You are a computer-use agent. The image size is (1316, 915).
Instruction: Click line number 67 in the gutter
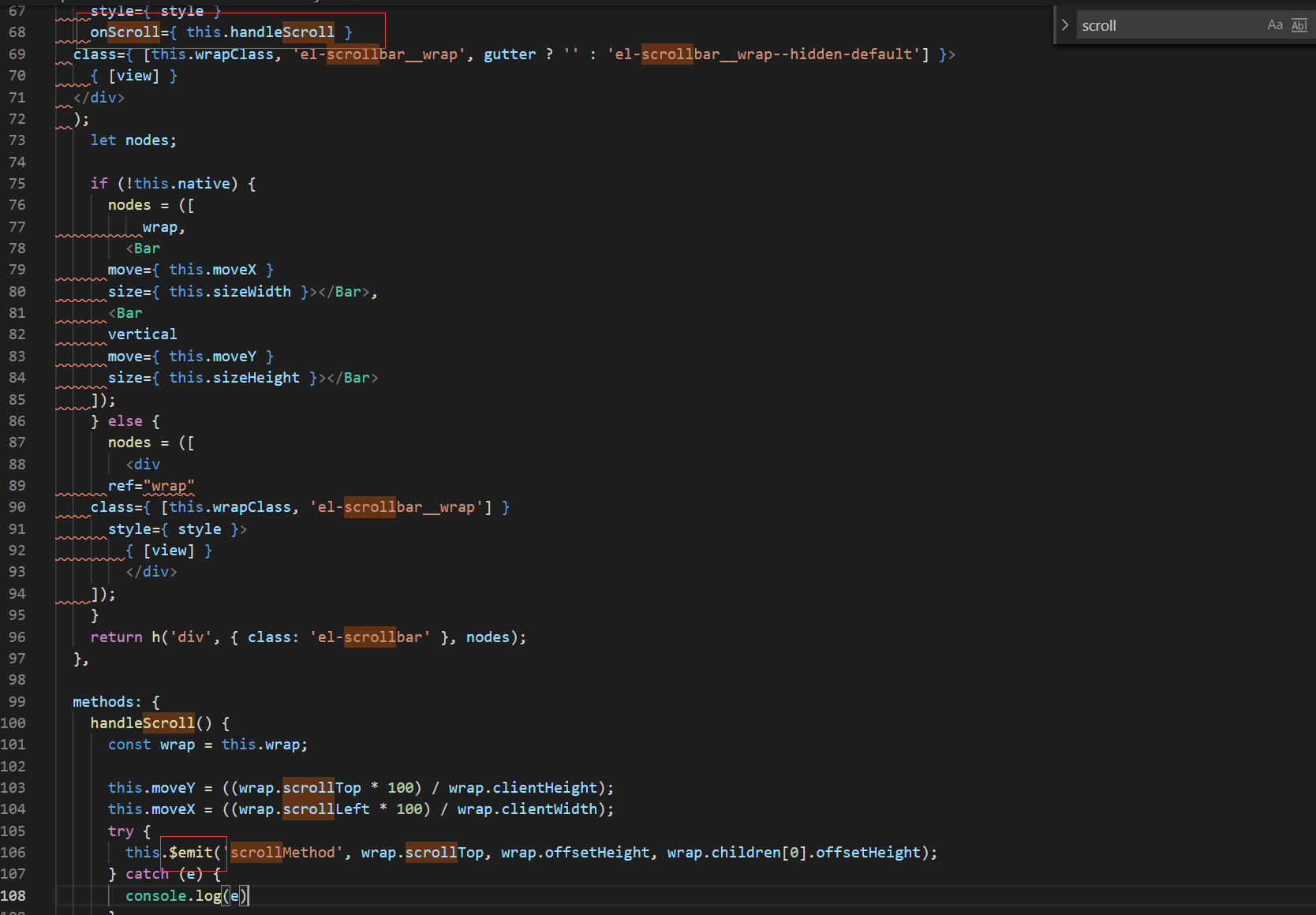(17, 12)
